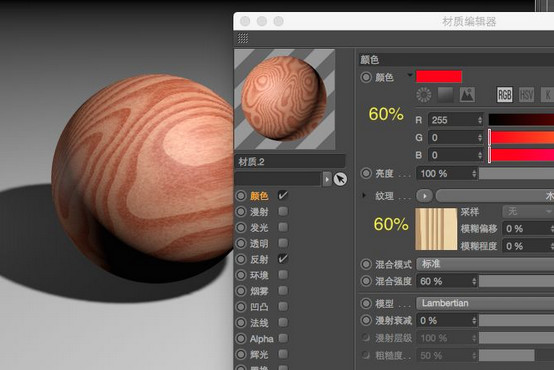554x370 pixels.
Task: Switch color sliders to HSV mode
Action: [x=526, y=95]
